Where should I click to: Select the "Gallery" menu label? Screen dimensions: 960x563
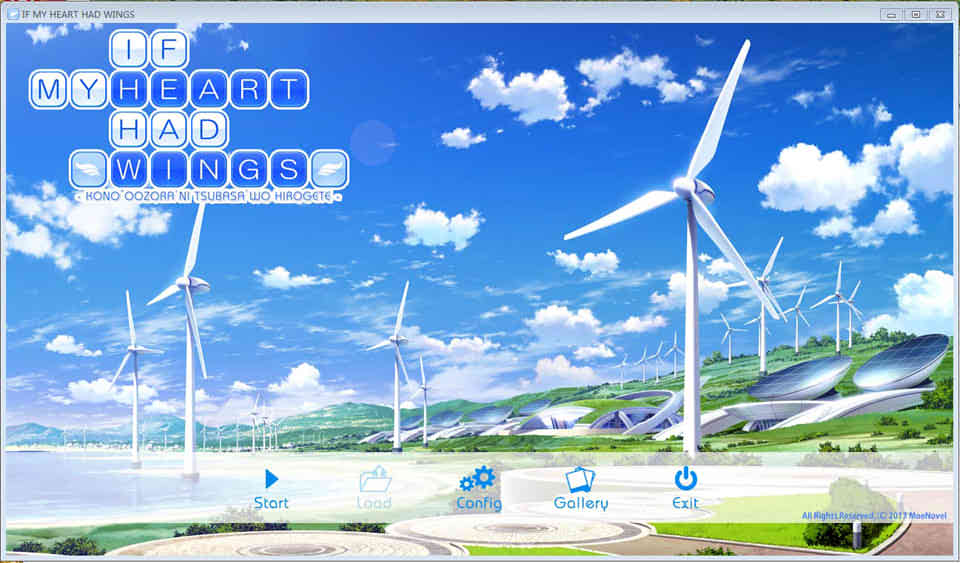pos(580,503)
